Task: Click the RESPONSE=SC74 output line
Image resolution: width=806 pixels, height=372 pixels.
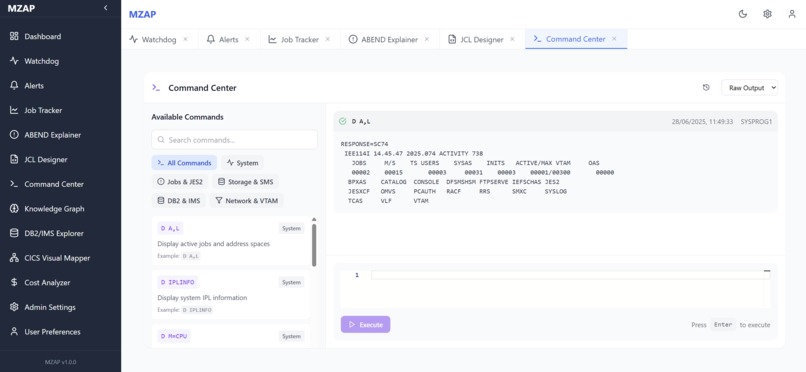Action: click(364, 144)
